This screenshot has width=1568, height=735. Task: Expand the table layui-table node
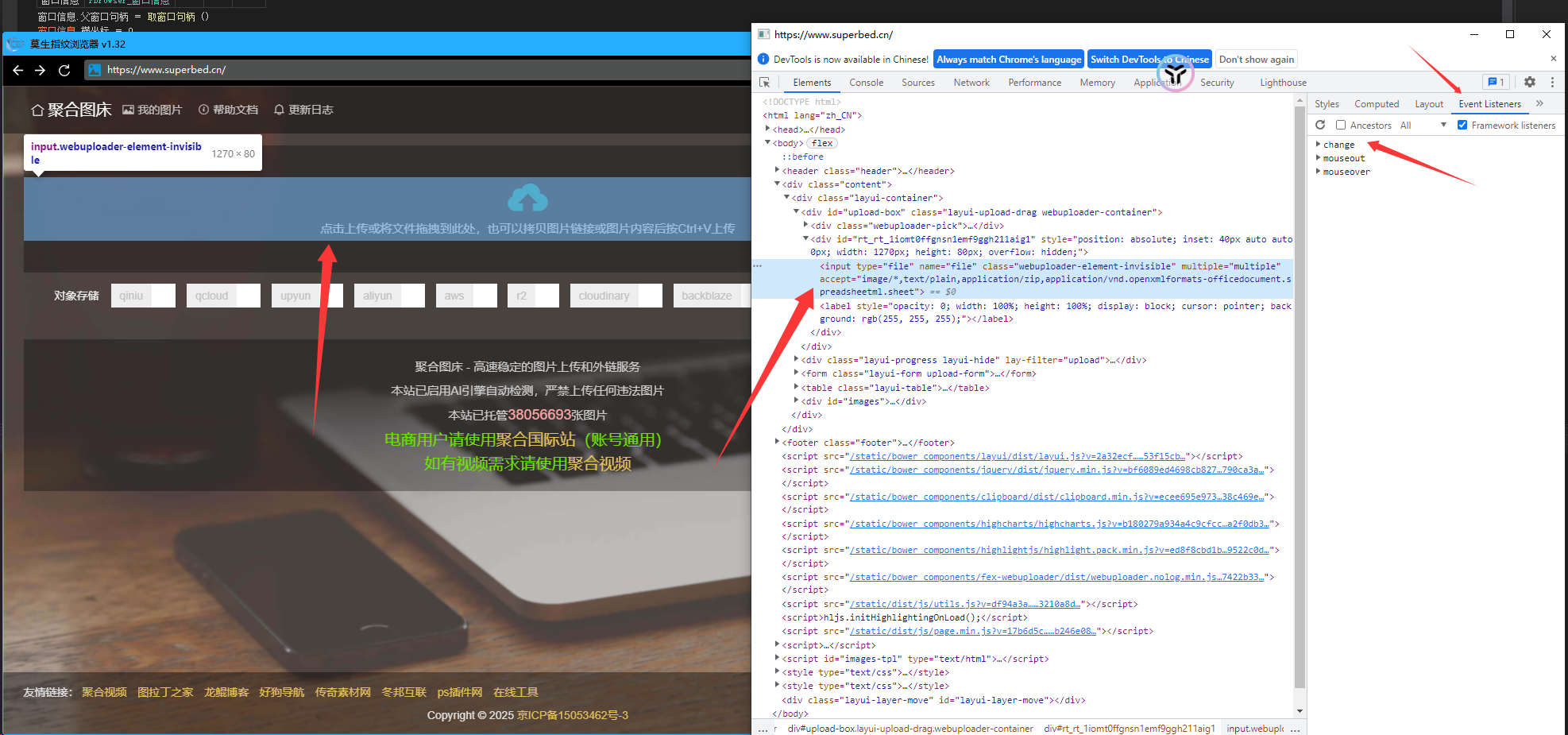(797, 388)
